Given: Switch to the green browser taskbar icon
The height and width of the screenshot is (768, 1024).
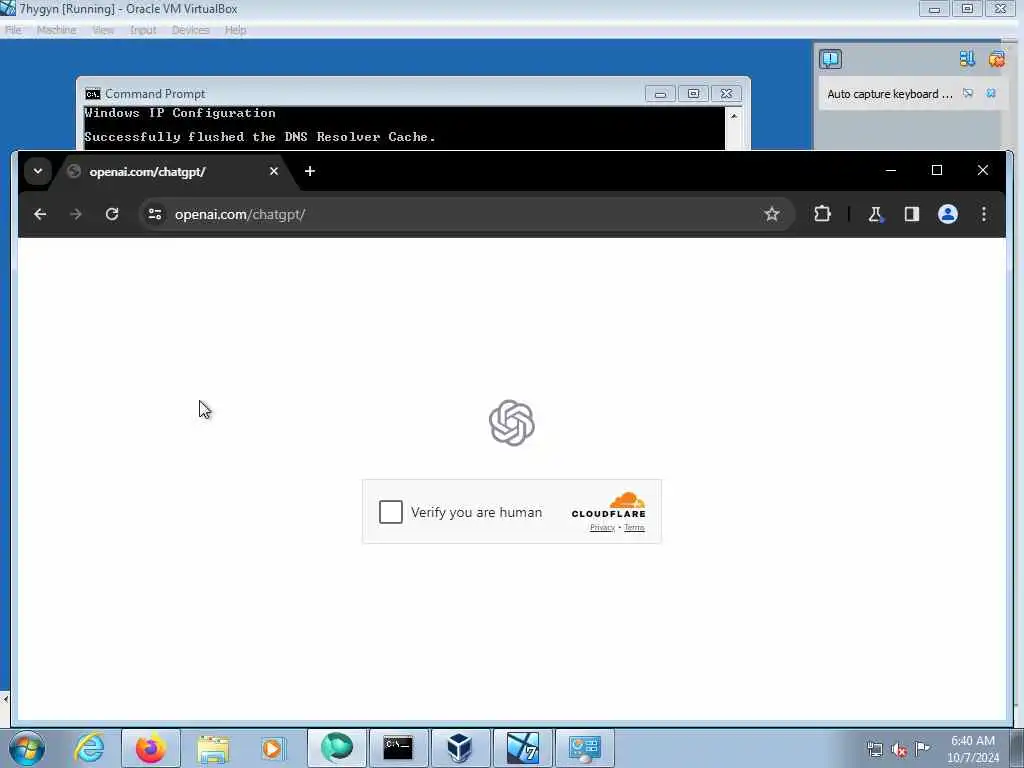Looking at the screenshot, I should [337, 748].
